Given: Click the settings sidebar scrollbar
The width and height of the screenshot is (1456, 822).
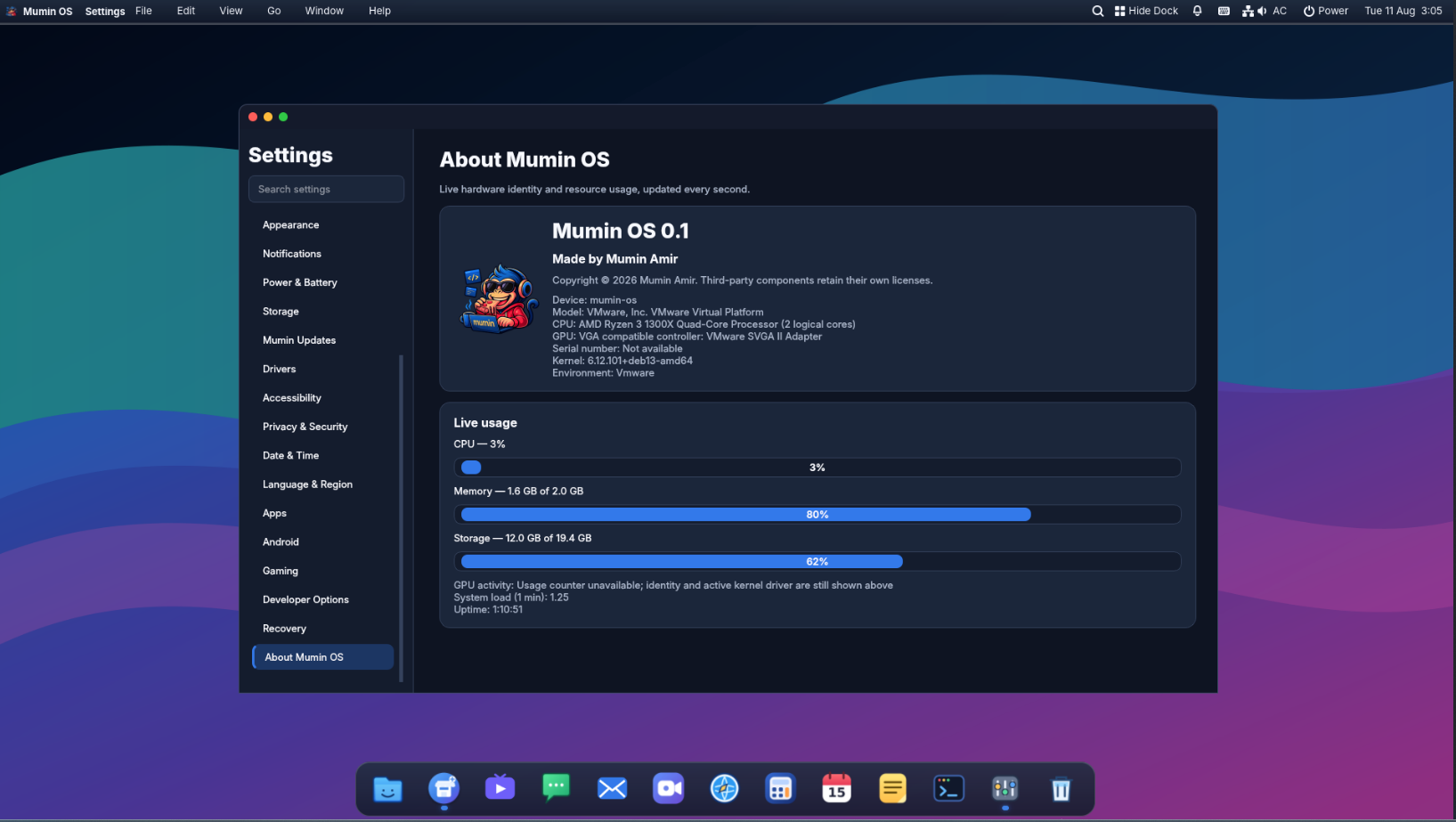Looking at the screenshot, I should (401, 518).
